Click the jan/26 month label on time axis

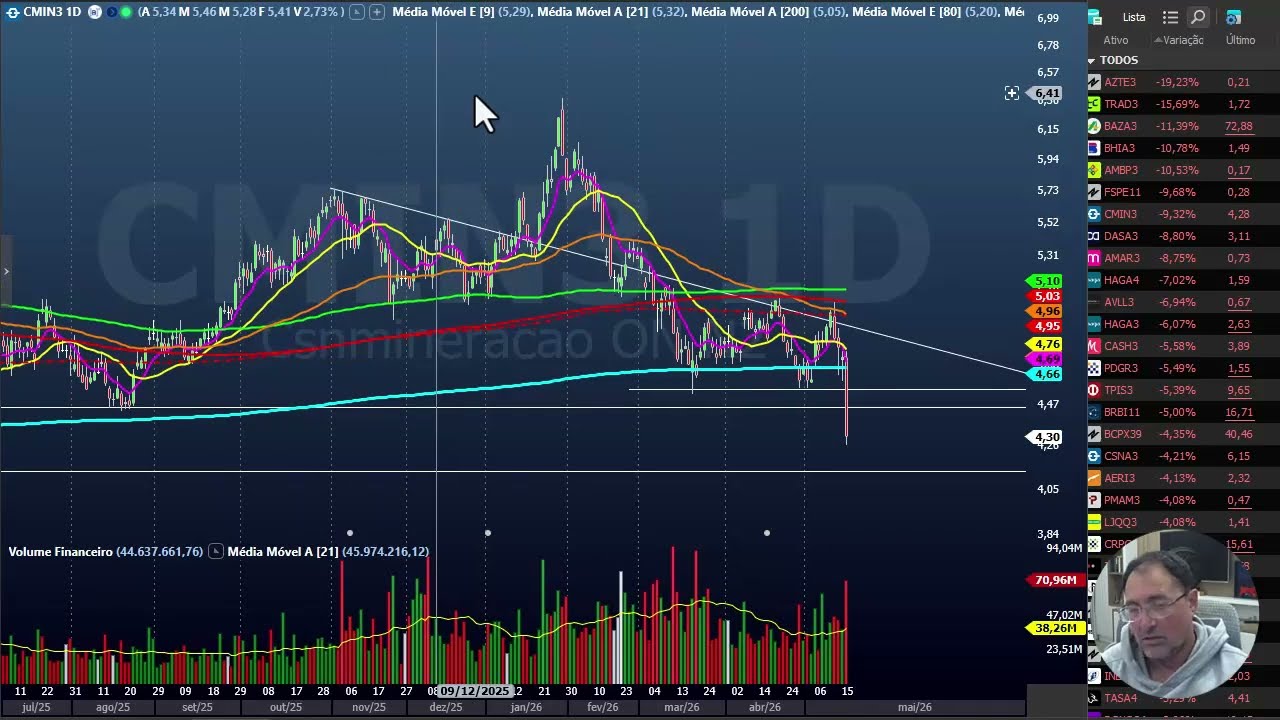click(x=526, y=707)
